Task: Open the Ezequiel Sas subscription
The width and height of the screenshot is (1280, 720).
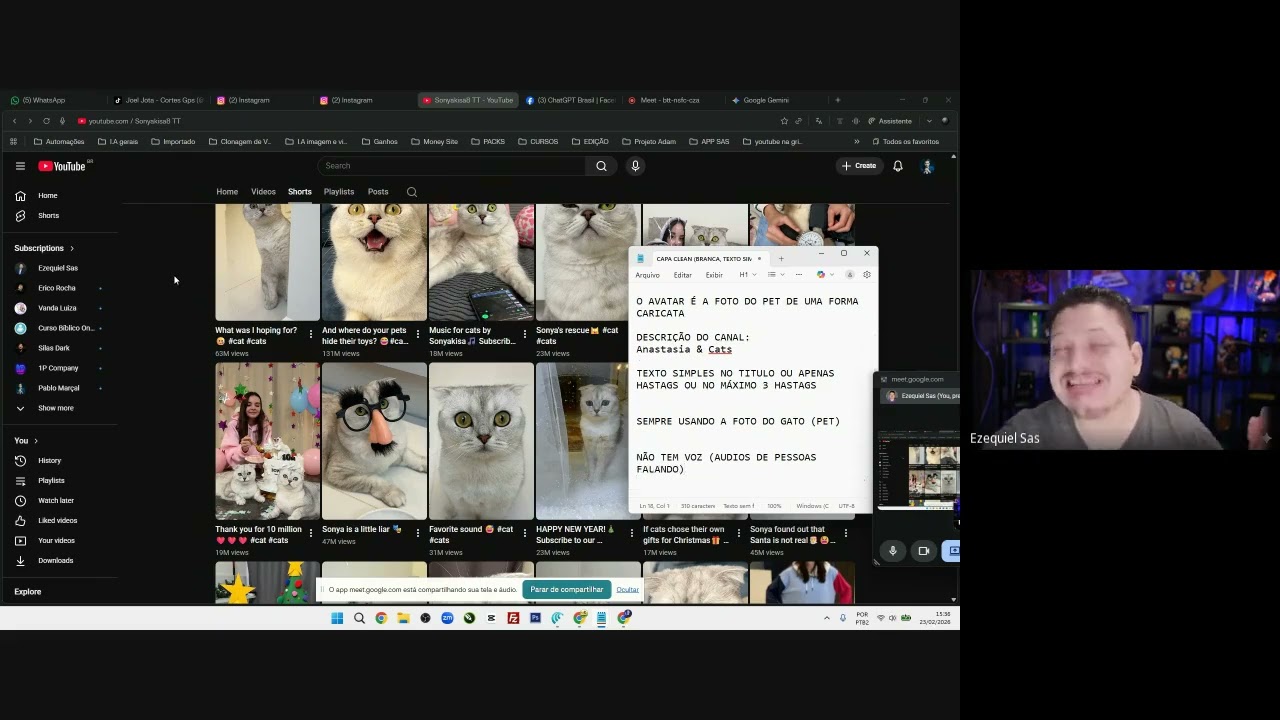Action: click(x=58, y=268)
